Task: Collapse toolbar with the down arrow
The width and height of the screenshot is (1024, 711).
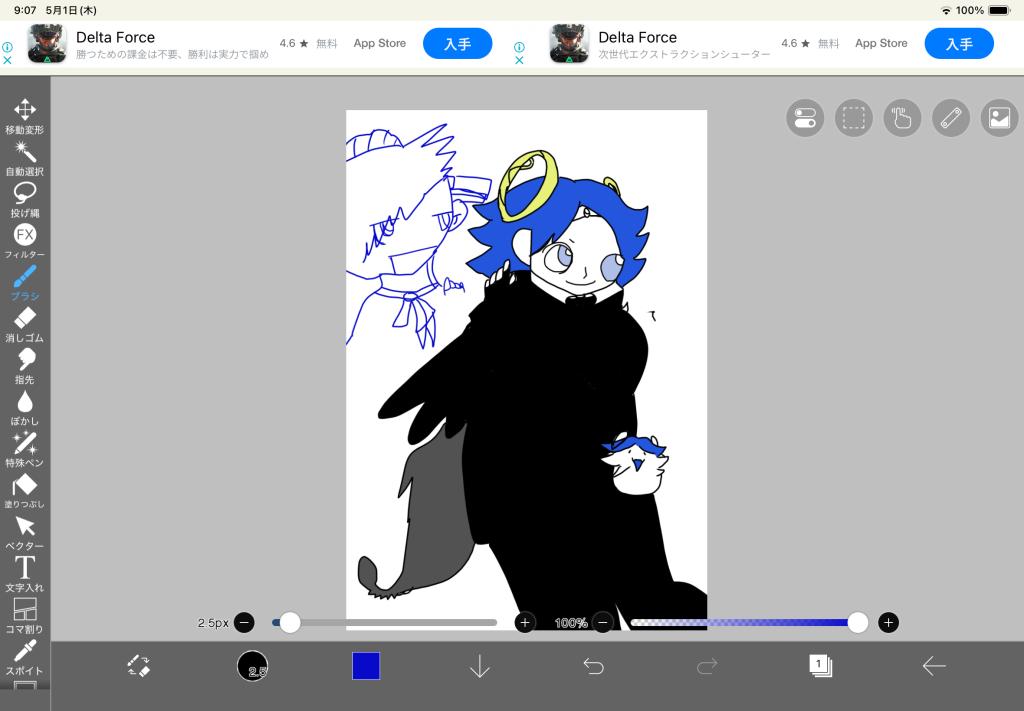Action: 480,666
